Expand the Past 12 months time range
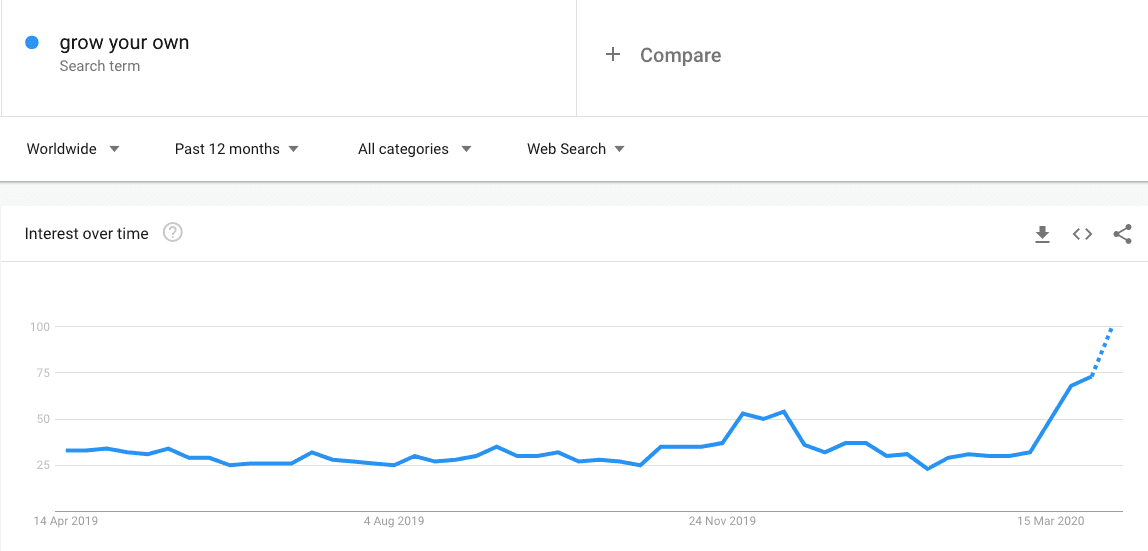The image size is (1148, 551). pyautogui.click(x=236, y=149)
